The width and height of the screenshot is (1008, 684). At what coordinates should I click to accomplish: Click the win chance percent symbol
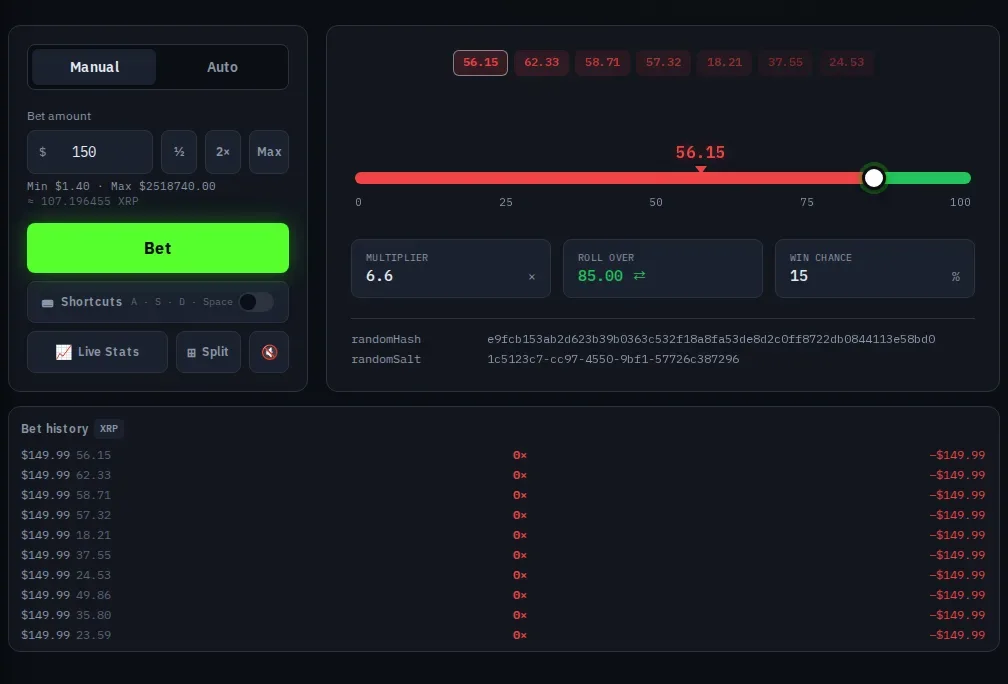coord(955,276)
